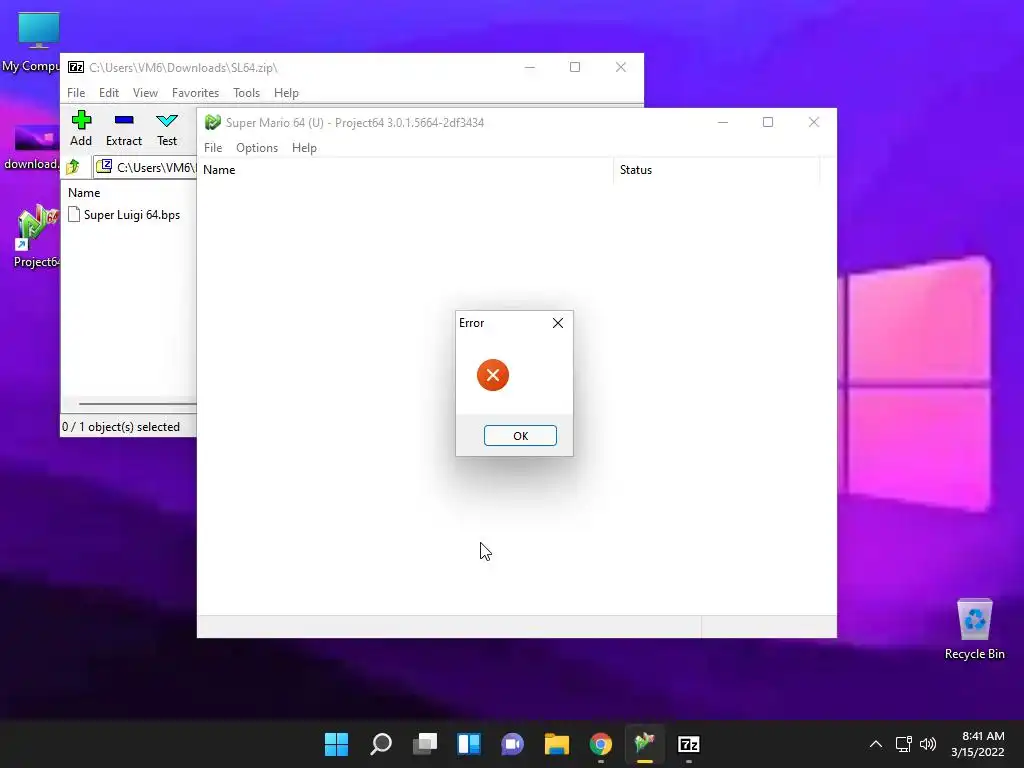Minimize the 7-Zip window
This screenshot has width=1024, height=768.
(530, 67)
